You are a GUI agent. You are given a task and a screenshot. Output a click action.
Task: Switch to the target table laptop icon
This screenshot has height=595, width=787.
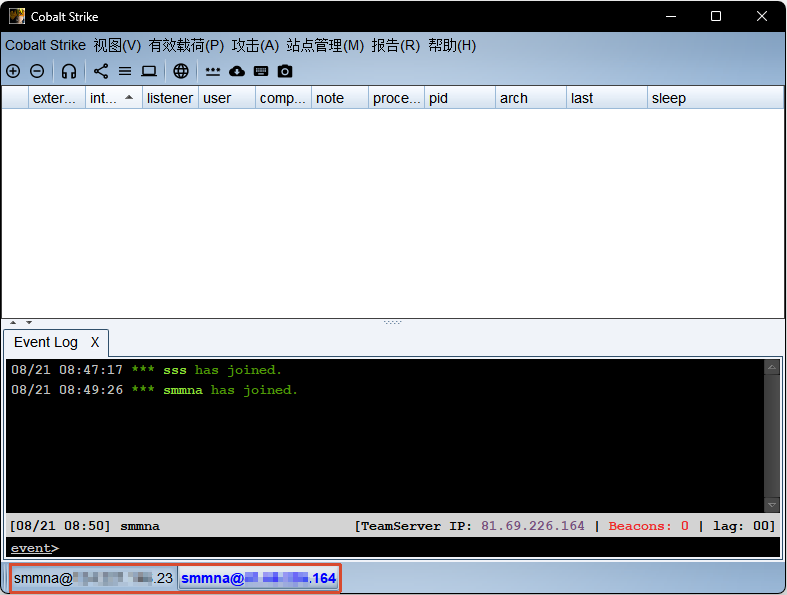tap(149, 71)
